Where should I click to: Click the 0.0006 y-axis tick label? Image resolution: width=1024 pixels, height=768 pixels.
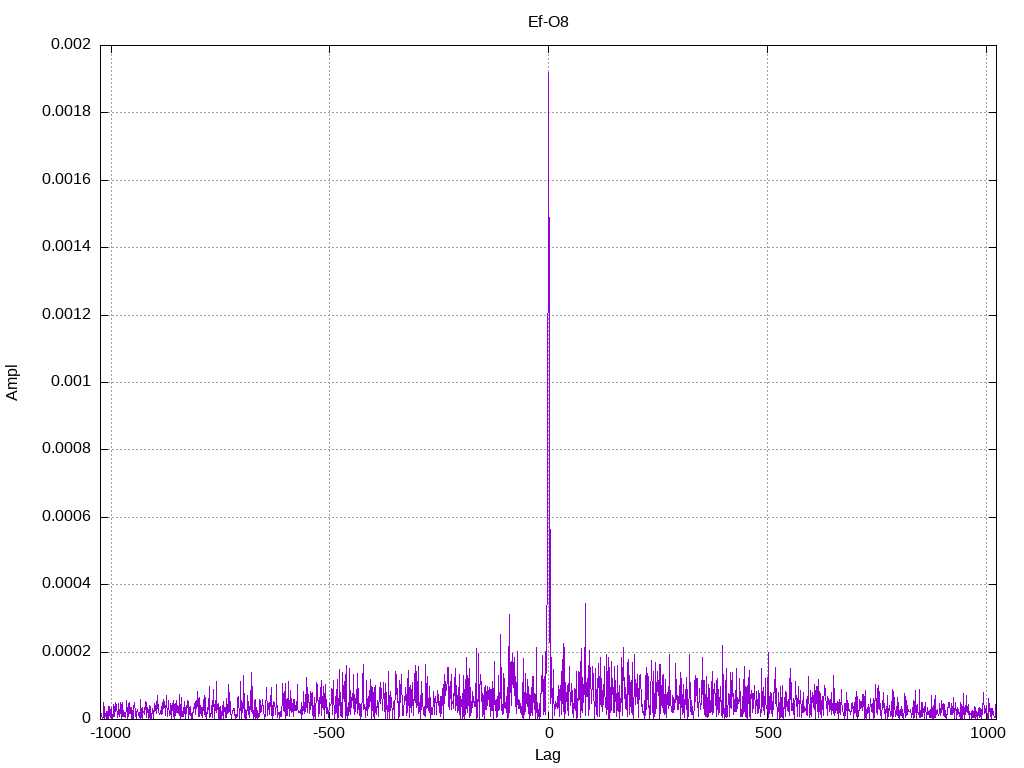coord(66,517)
